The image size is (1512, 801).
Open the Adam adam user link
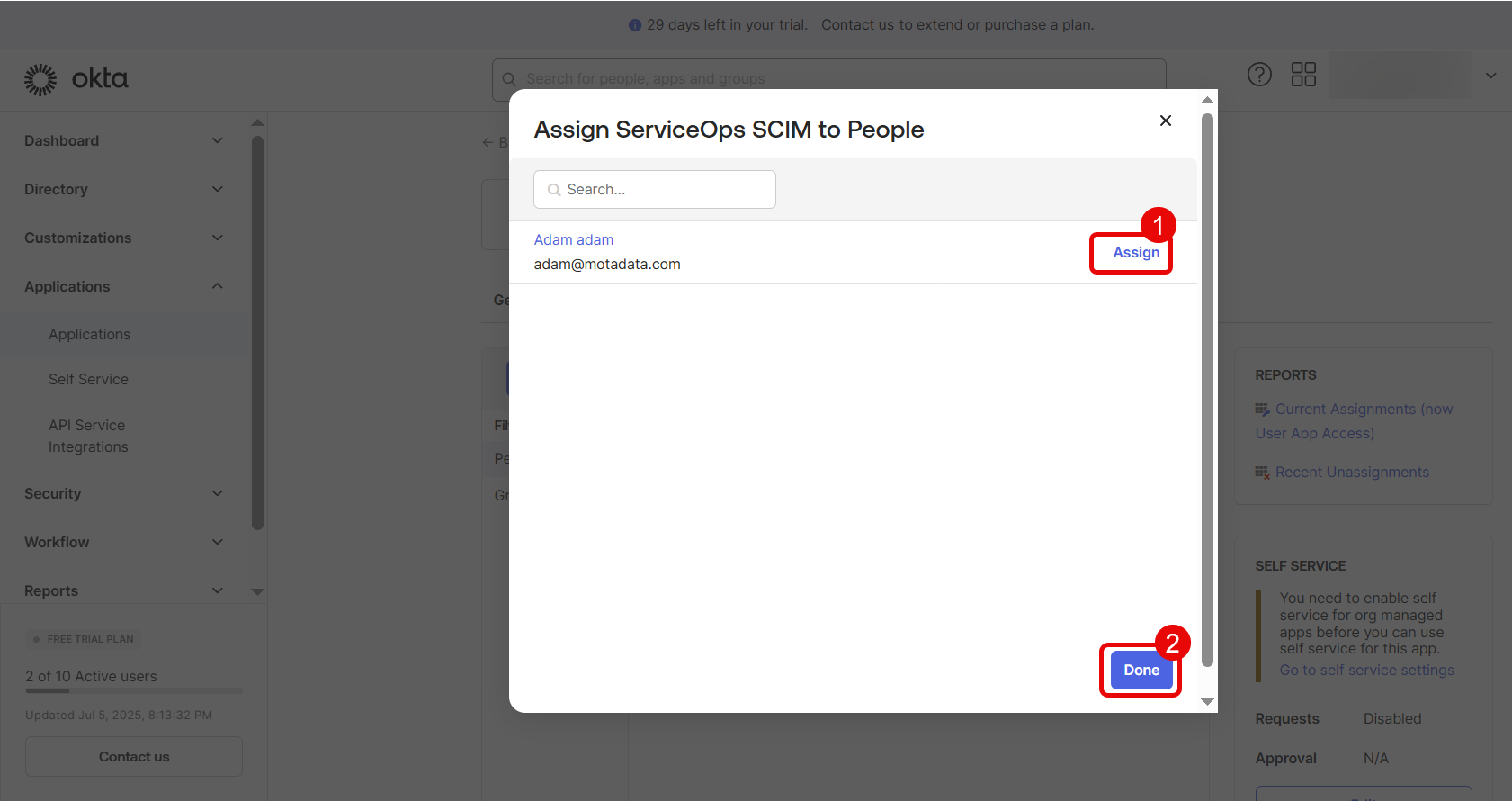574,240
